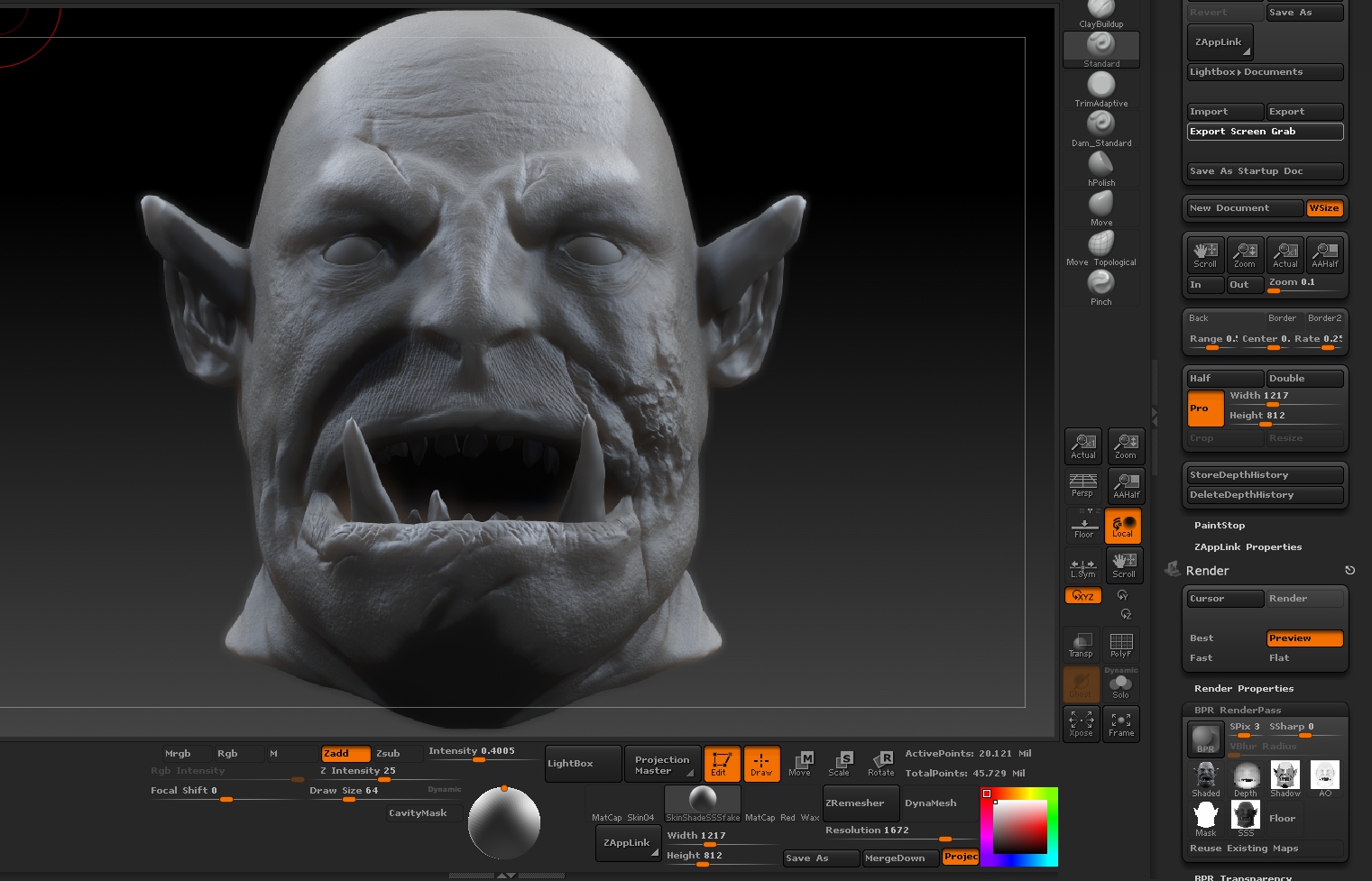
Task: Select the Dam_Standard brush
Action: tap(1101, 129)
